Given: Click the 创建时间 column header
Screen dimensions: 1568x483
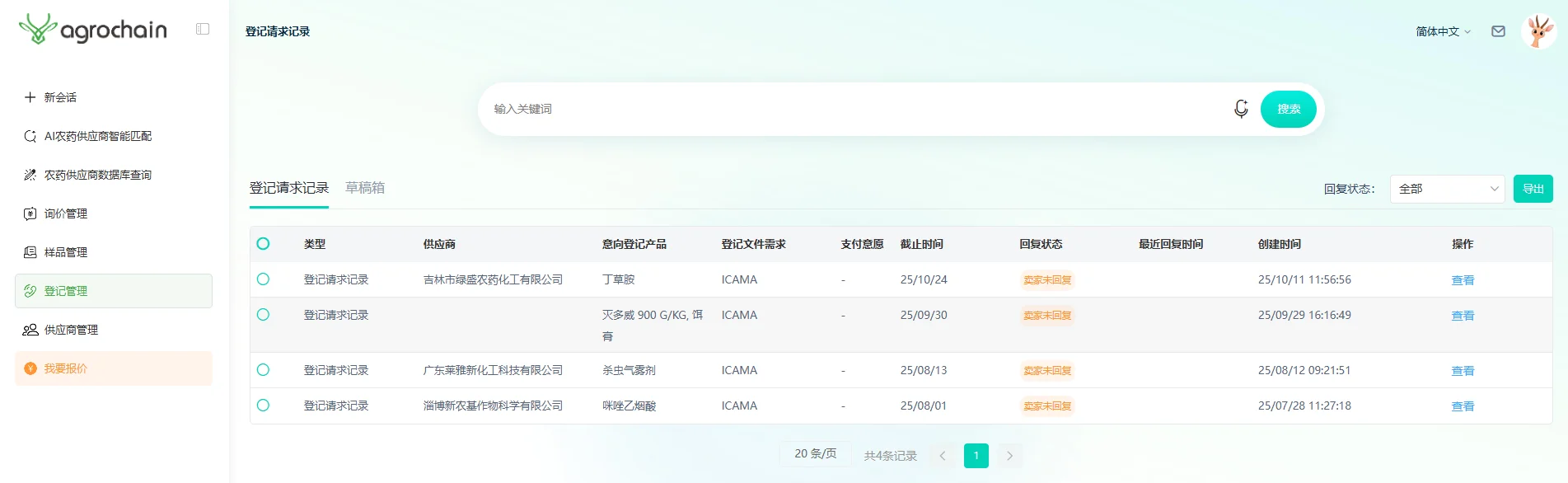Looking at the screenshot, I should (1280, 244).
